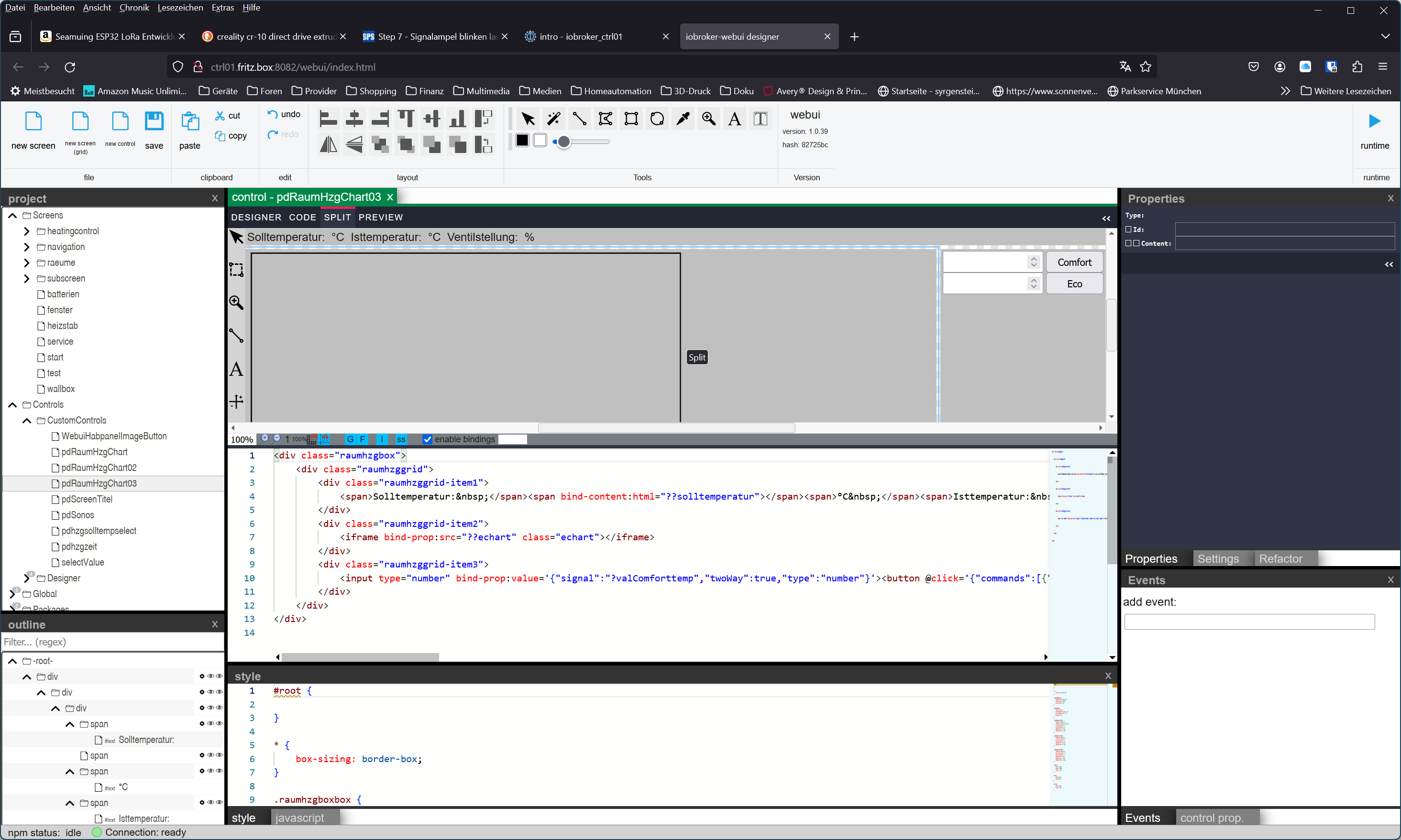Collapse the CustomControls folder
Image resolution: width=1401 pixels, height=840 pixels.
coord(27,421)
